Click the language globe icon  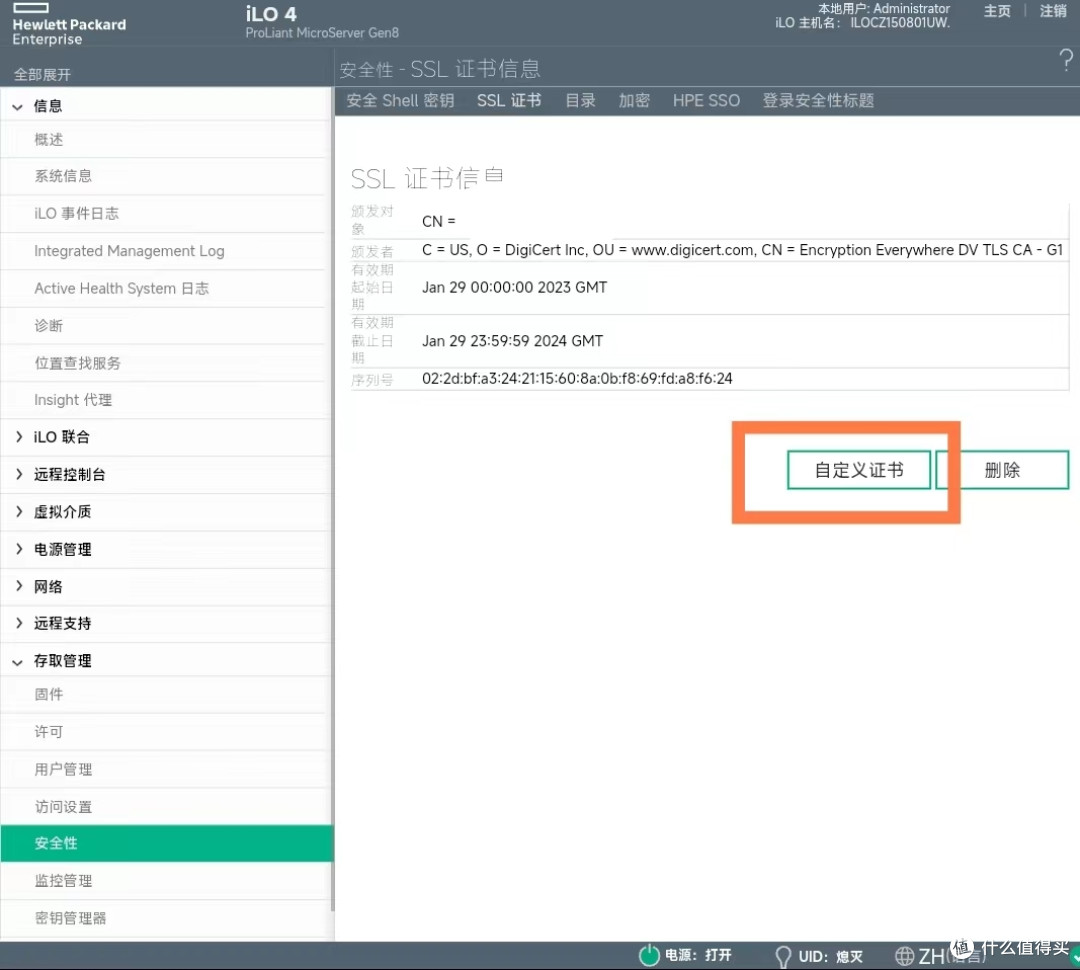tap(904, 956)
